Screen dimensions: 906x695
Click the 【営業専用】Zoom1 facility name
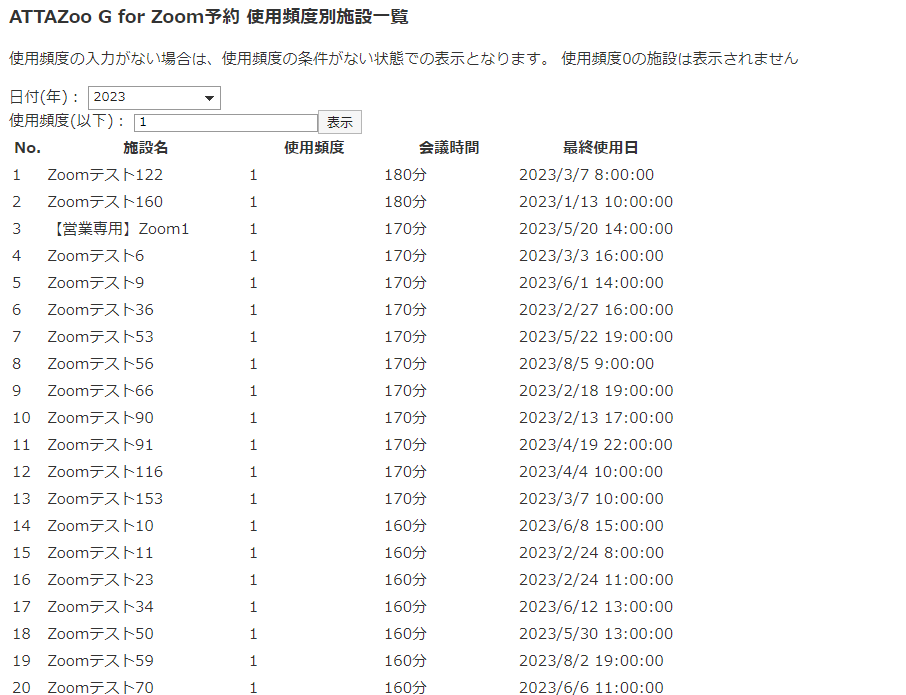click(x=118, y=229)
